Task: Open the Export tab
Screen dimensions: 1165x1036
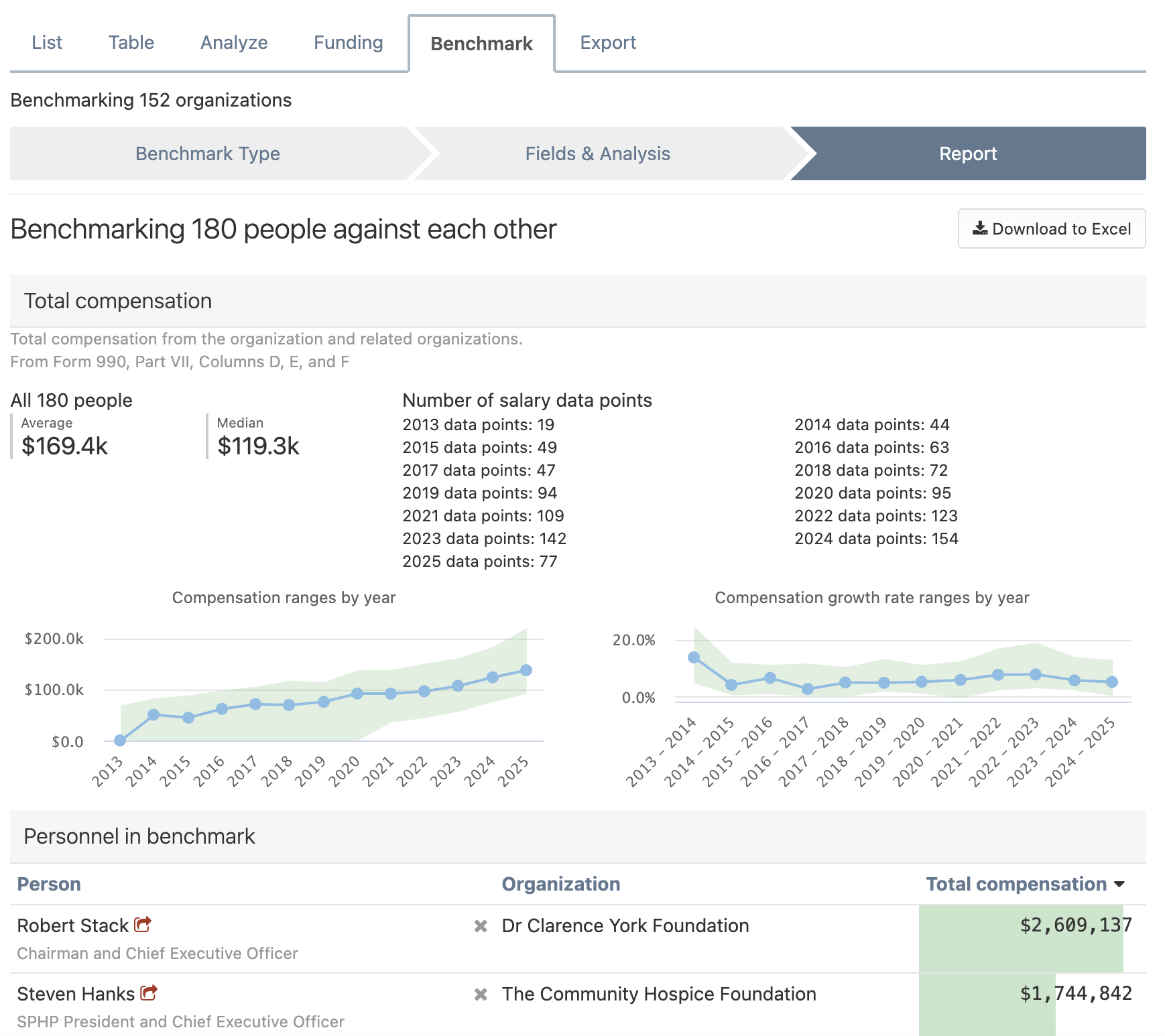Action: pyautogui.click(x=608, y=43)
